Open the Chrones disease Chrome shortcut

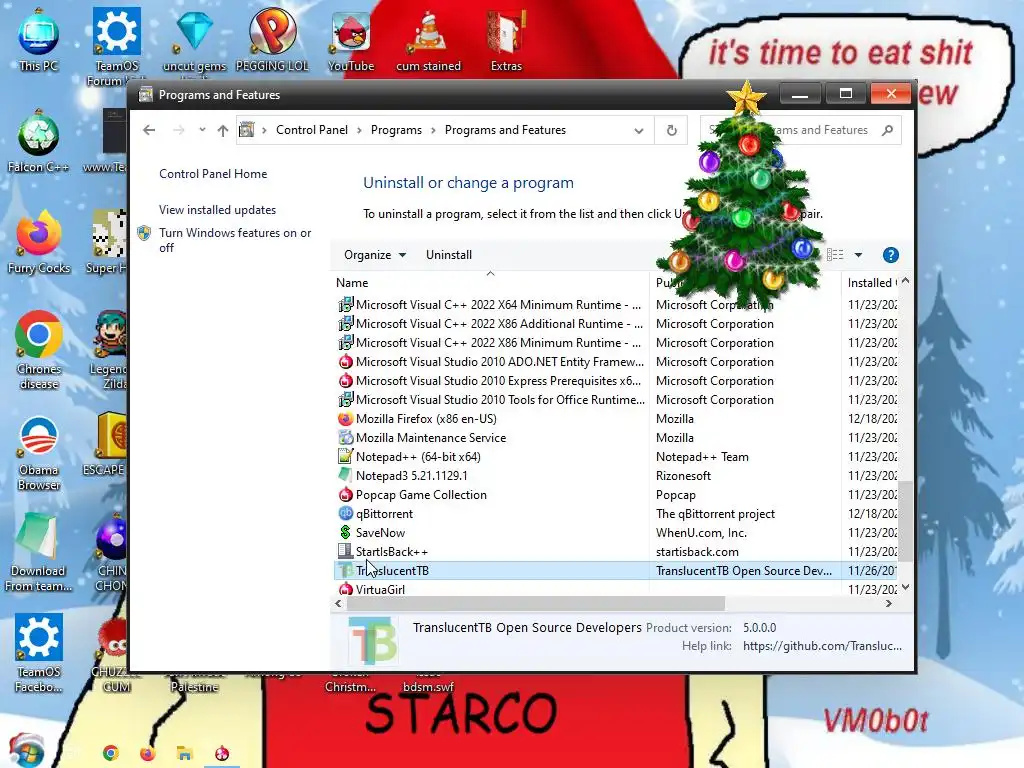click(39, 349)
